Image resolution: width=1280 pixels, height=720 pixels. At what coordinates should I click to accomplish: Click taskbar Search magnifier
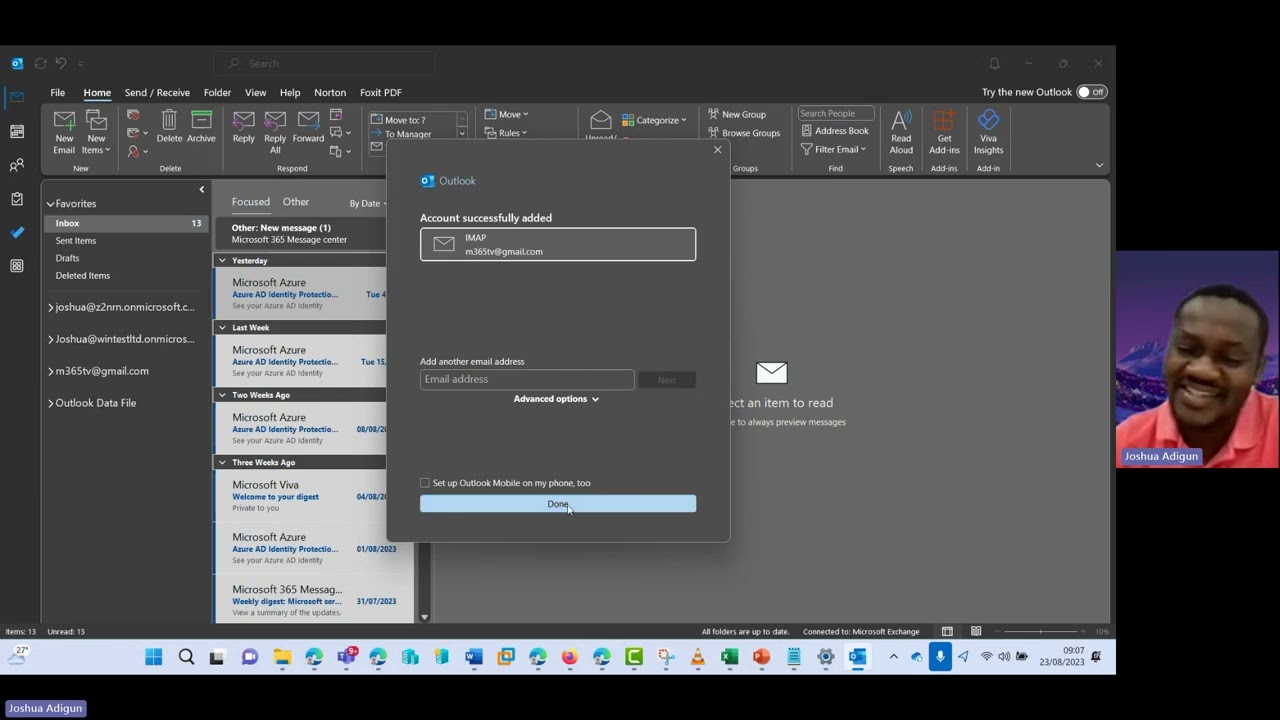tap(186, 657)
